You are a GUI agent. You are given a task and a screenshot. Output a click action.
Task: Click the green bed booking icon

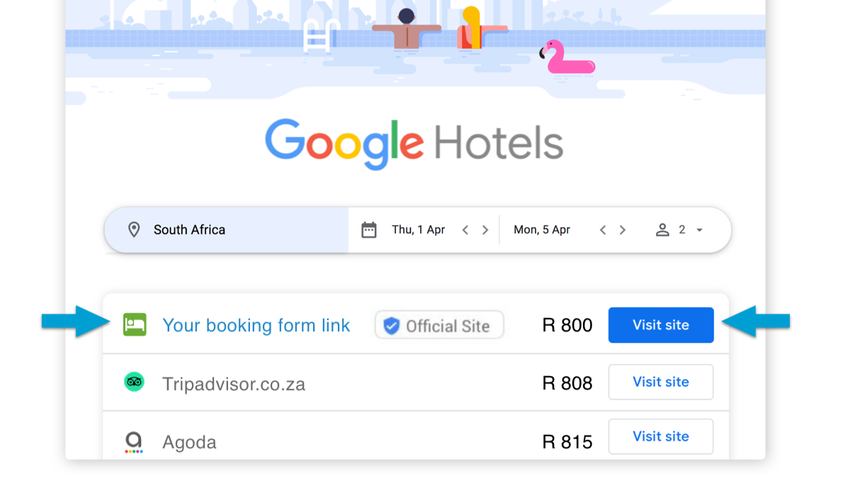[135, 325]
